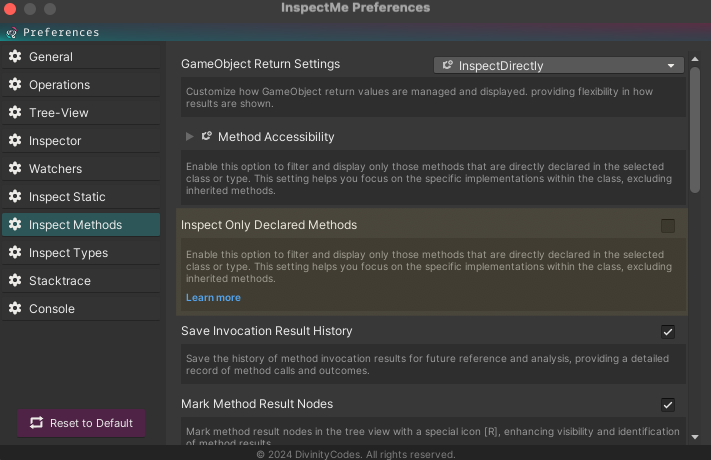The width and height of the screenshot is (711, 460).
Task: Open the General preferences section
Action: 81,56
